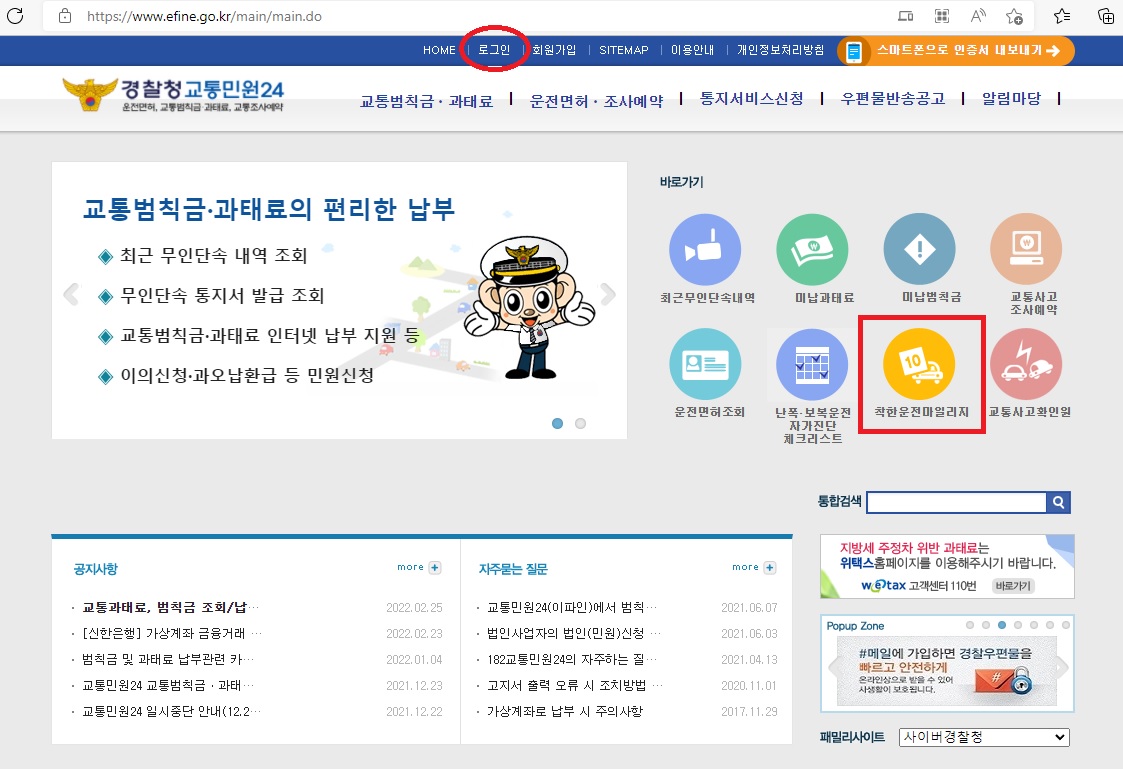Select first Popup Zone indicator dot
The height and width of the screenshot is (769, 1123).
click(x=970, y=625)
